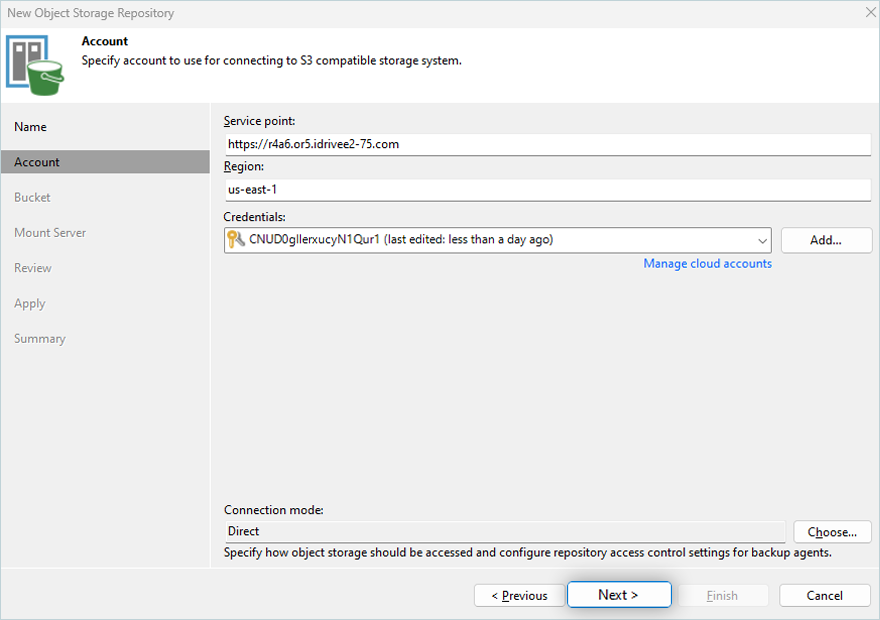
Task: Open the Summary wizard step
Action: pyautogui.click(x=40, y=339)
